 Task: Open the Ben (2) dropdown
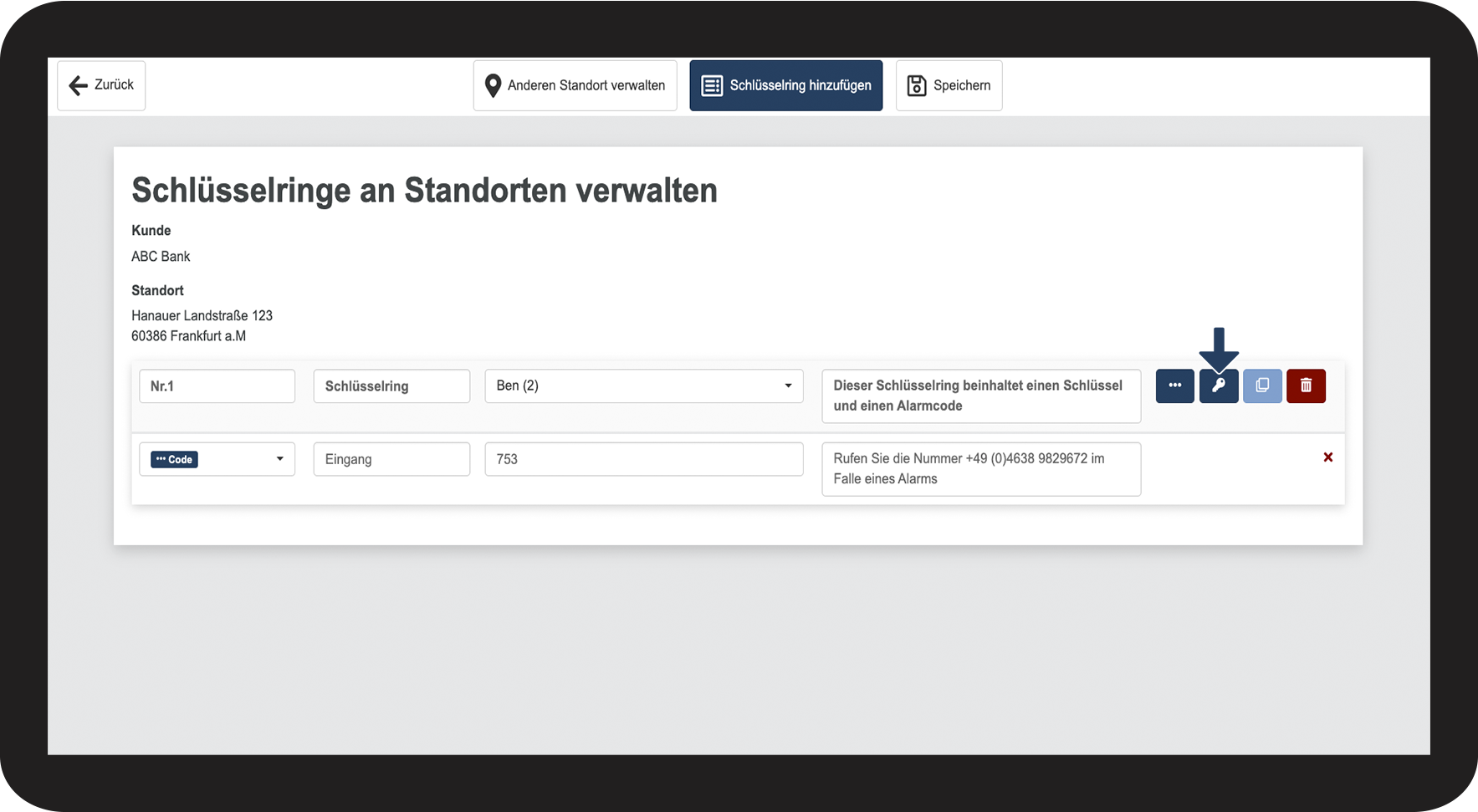(643, 386)
